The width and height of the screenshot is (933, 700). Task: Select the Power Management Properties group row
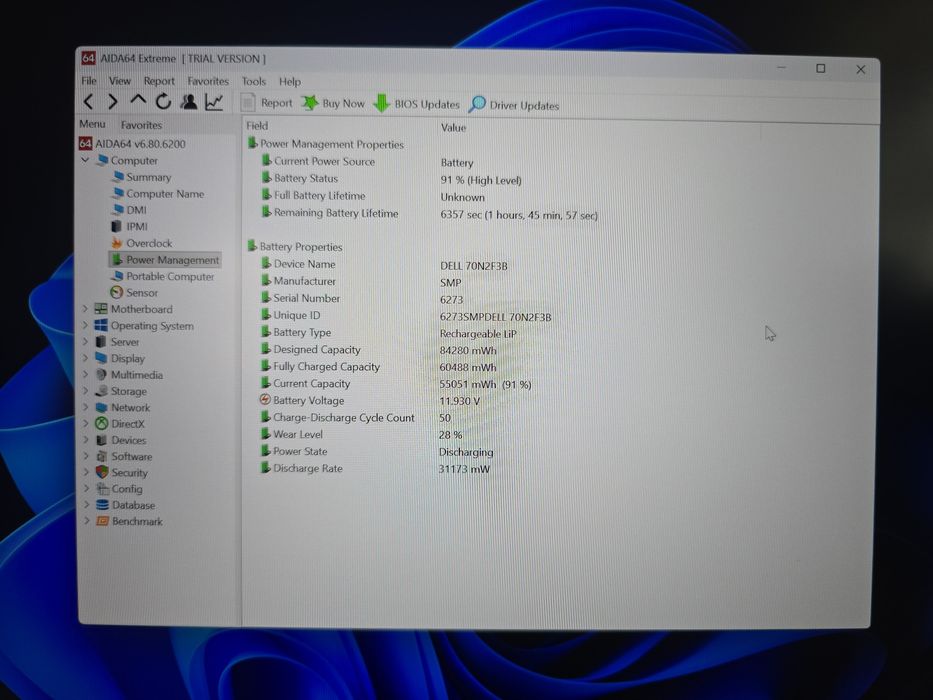coord(325,144)
